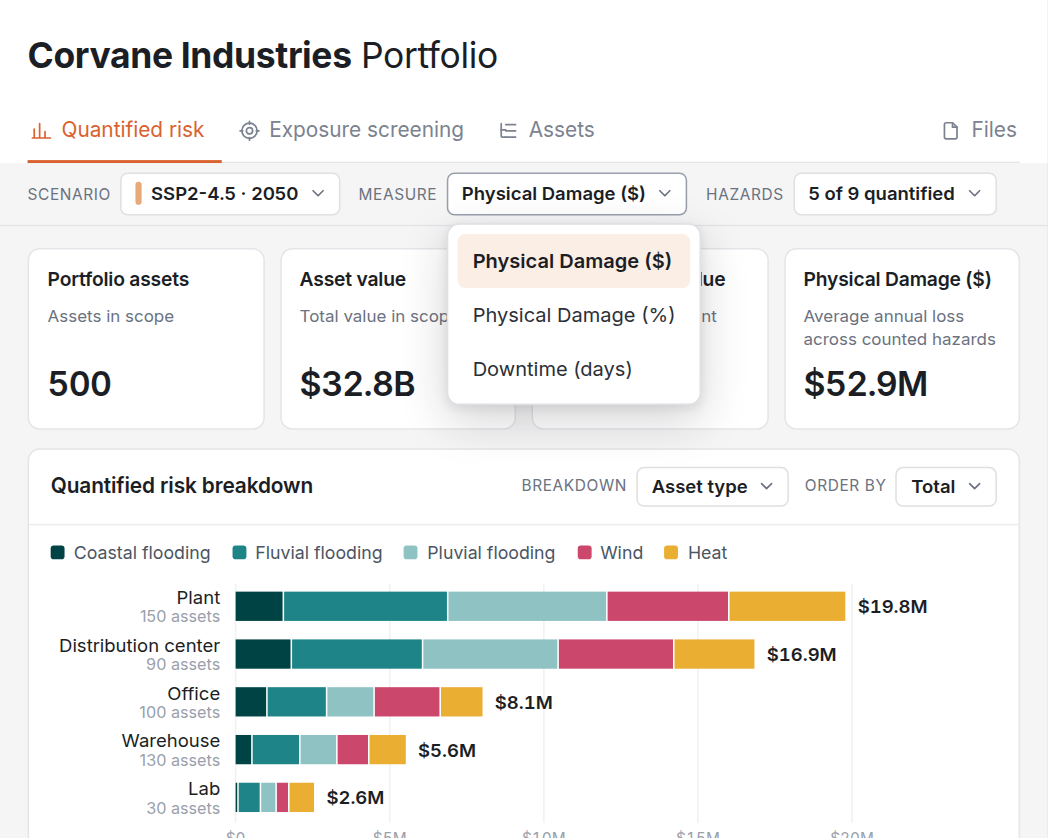
Task: Open the Total order by dropdown
Action: (946, 486)
